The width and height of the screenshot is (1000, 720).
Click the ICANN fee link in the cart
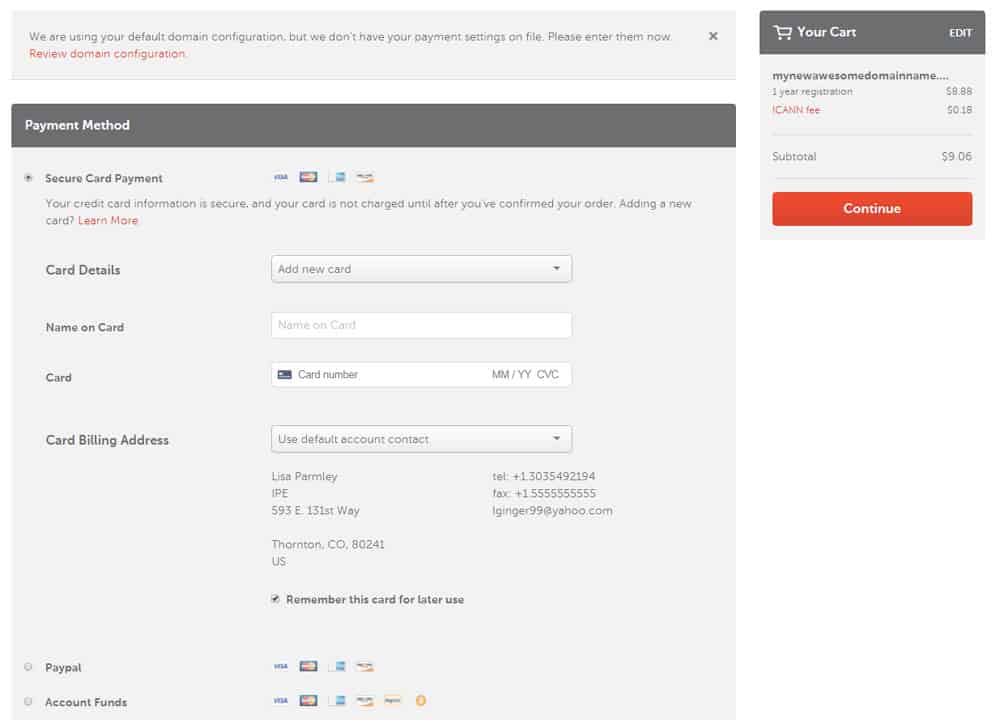796,110
